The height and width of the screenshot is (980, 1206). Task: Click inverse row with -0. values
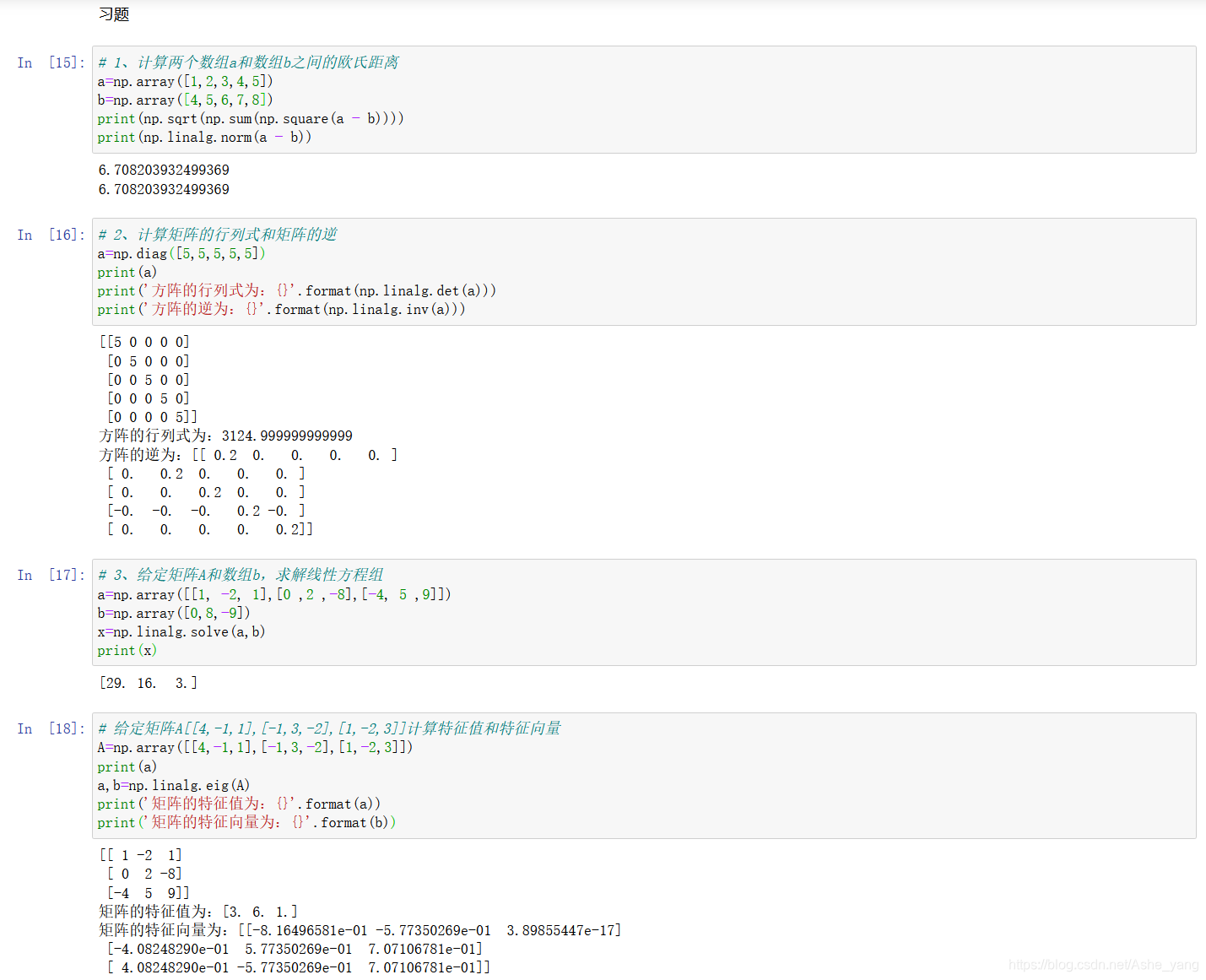pyautogui.click(x=206, y=512)
